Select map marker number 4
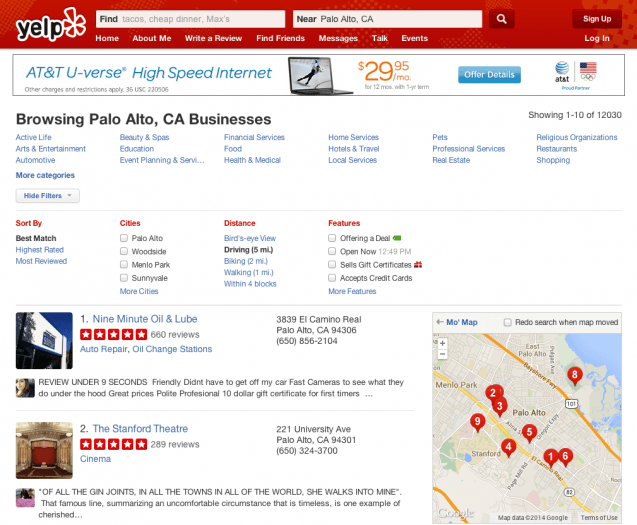This screenshot has height=525, width=637. point(508,448)
